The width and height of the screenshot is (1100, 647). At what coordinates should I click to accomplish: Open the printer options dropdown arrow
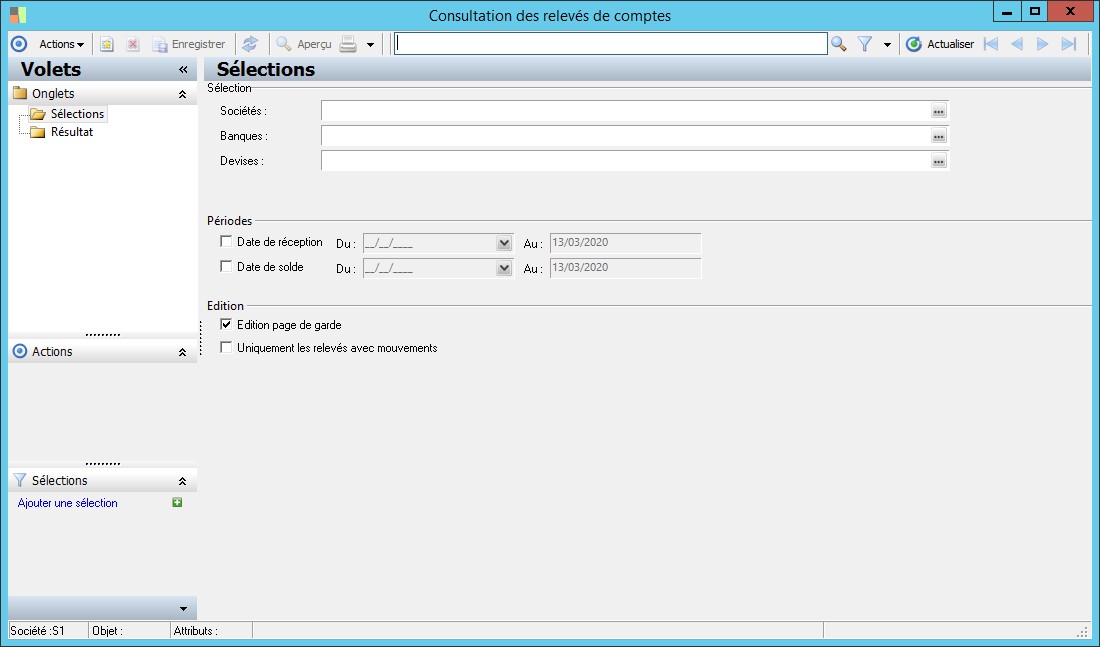370,45
